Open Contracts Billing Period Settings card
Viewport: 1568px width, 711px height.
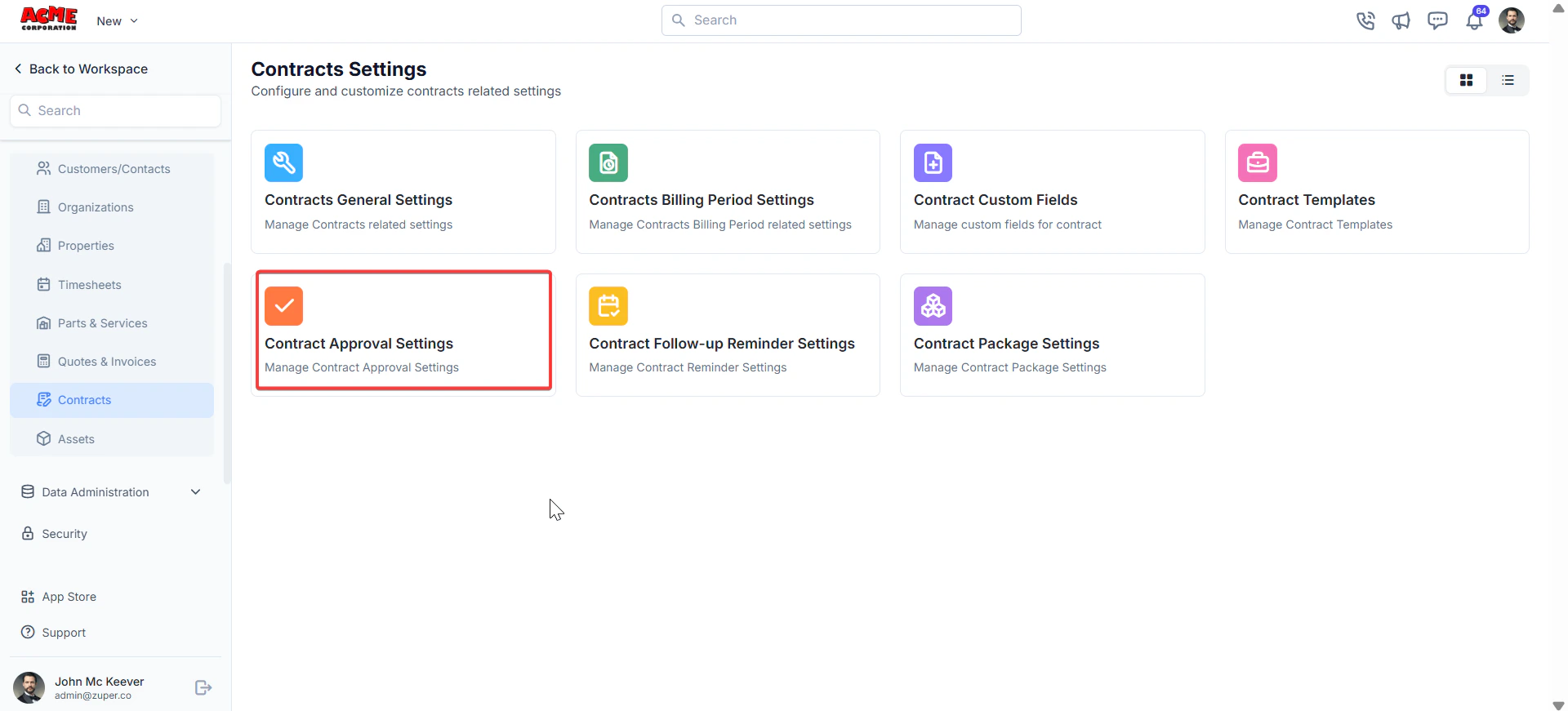click(x=728, y=192)
